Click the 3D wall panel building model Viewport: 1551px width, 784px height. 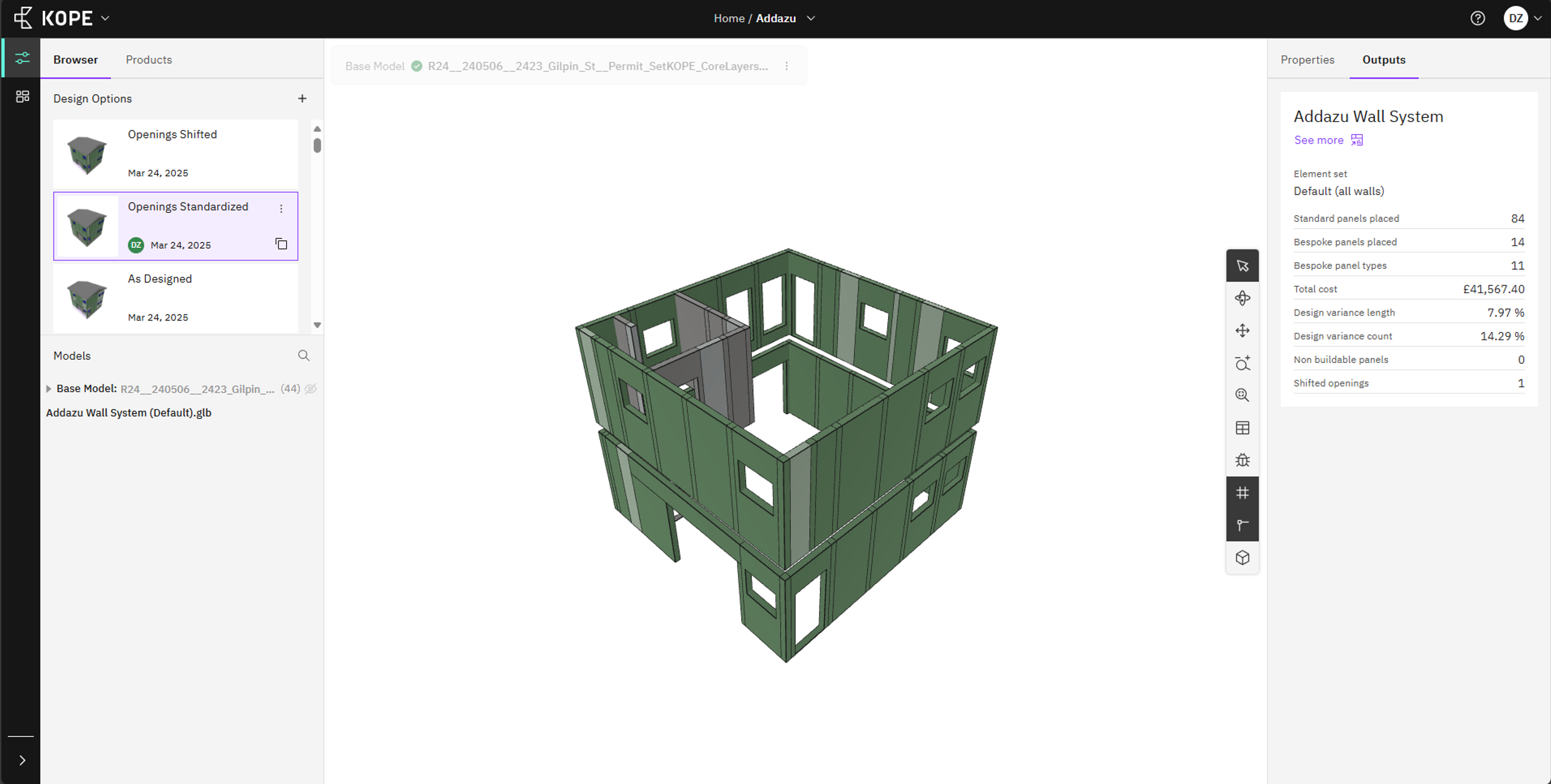(x=786, y=455)
